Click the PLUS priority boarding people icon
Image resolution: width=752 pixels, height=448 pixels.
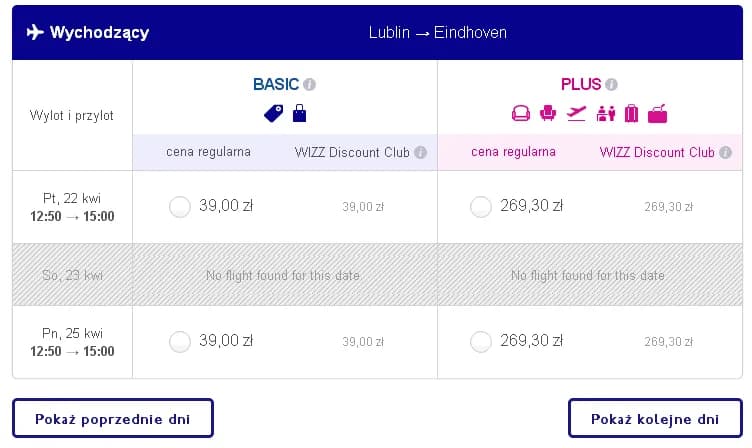(x=605, y=114)
